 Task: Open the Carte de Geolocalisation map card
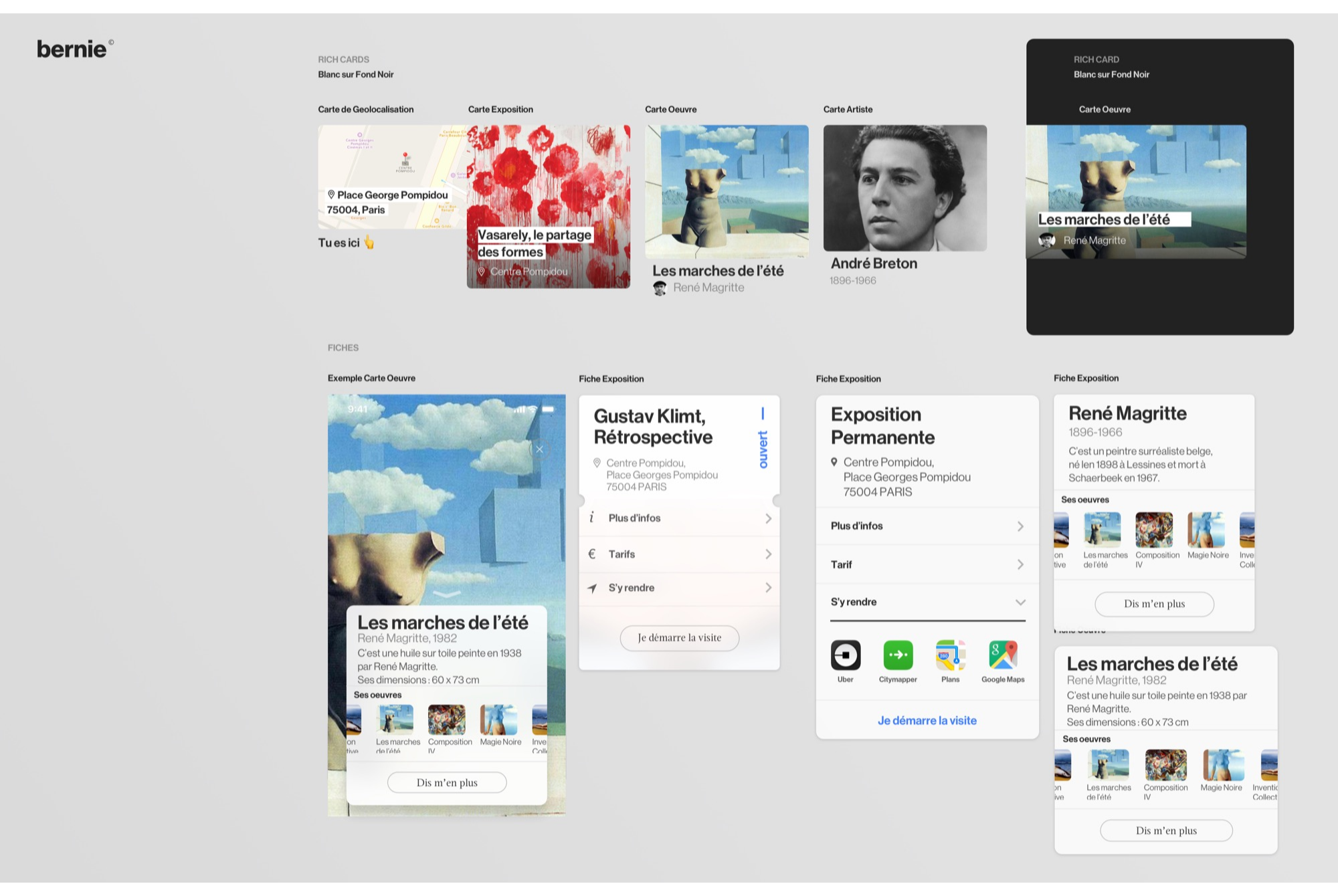392,177
